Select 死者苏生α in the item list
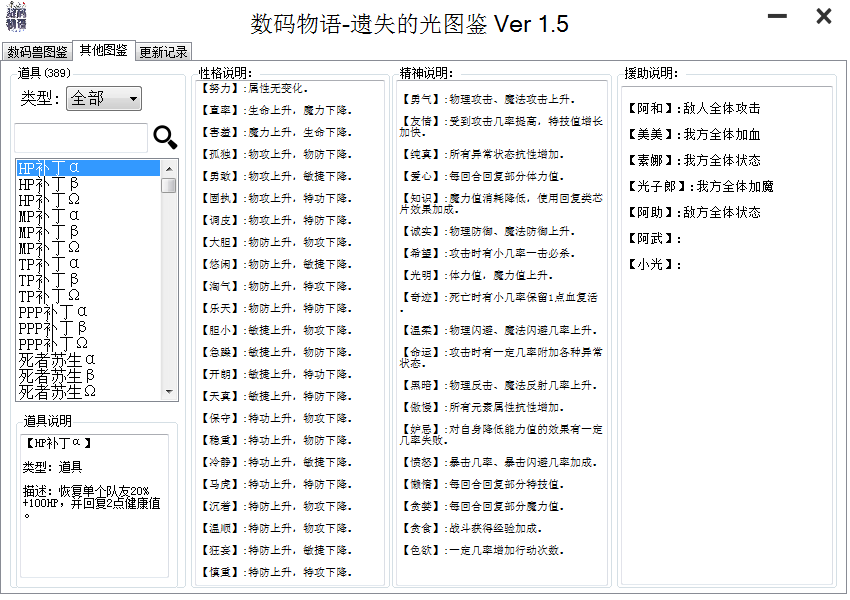Viewport: 850px width, 600px height. point(89,360)
